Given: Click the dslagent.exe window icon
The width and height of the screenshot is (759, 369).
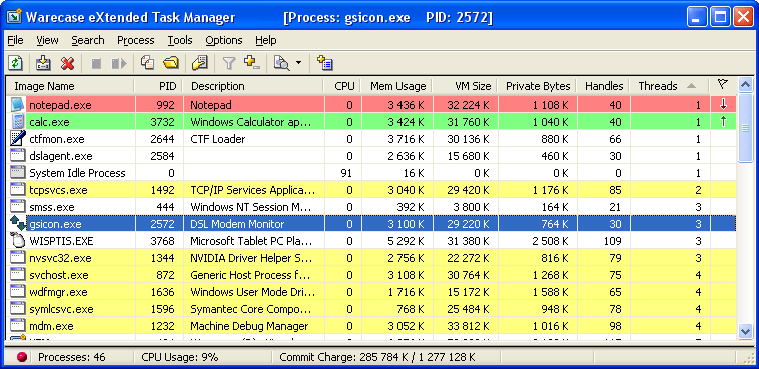Looking at the screenshot, I should (x=17, y=155).
